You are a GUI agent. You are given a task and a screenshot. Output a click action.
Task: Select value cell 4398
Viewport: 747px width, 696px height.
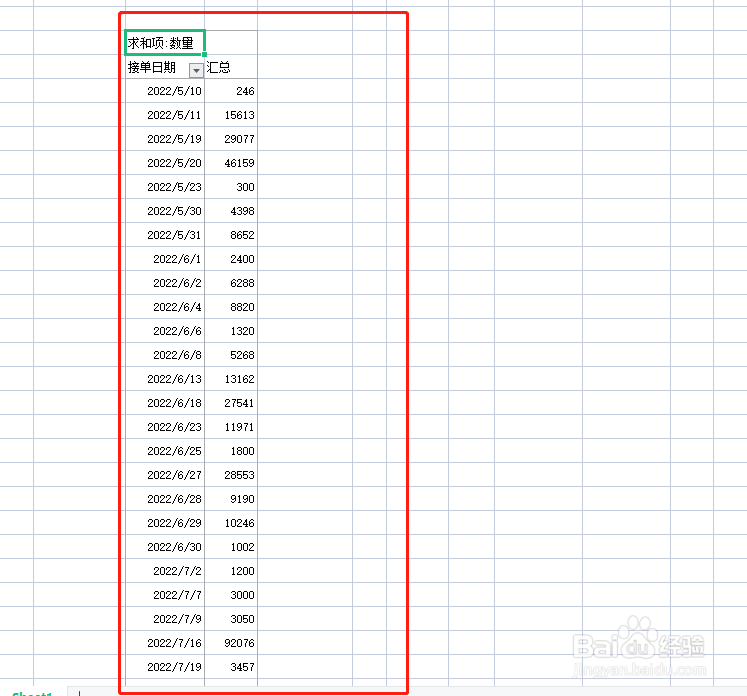(231, 211)
